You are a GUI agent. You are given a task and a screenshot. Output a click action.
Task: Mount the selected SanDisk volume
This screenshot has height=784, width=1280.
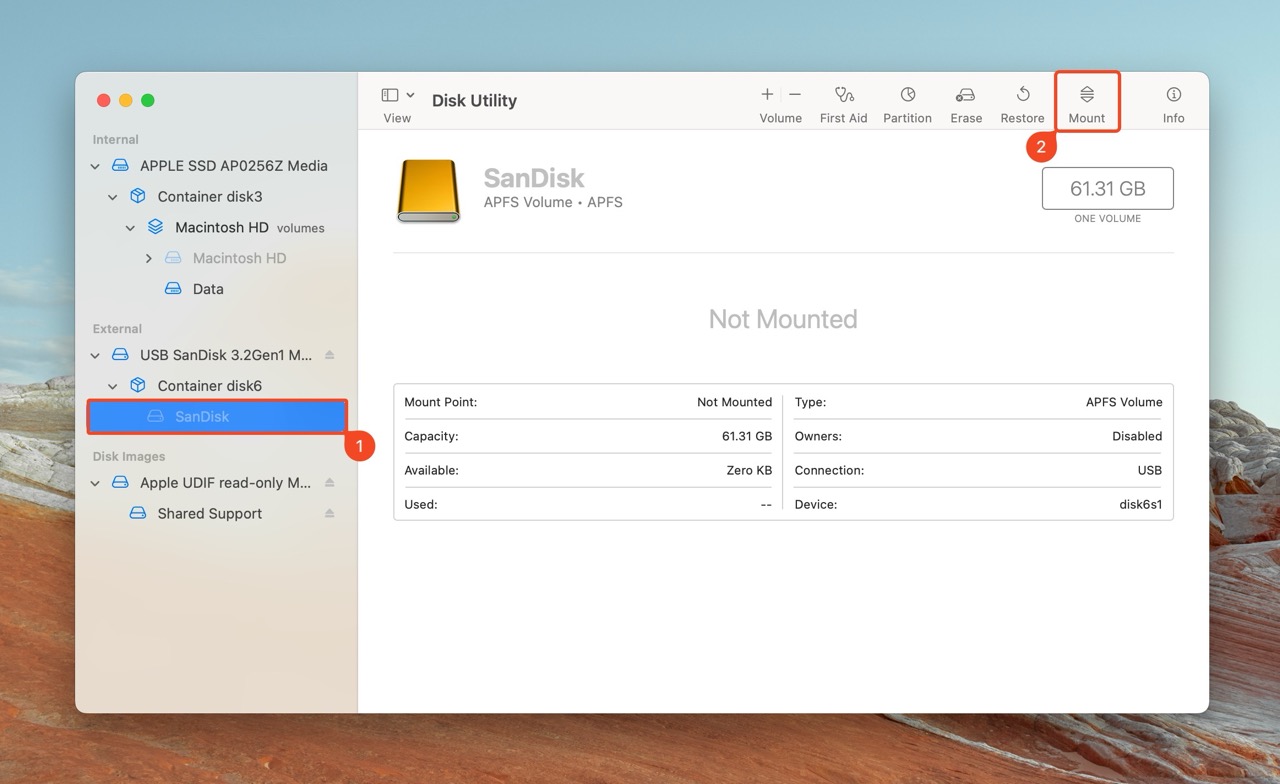click(x=1086, y=95)
